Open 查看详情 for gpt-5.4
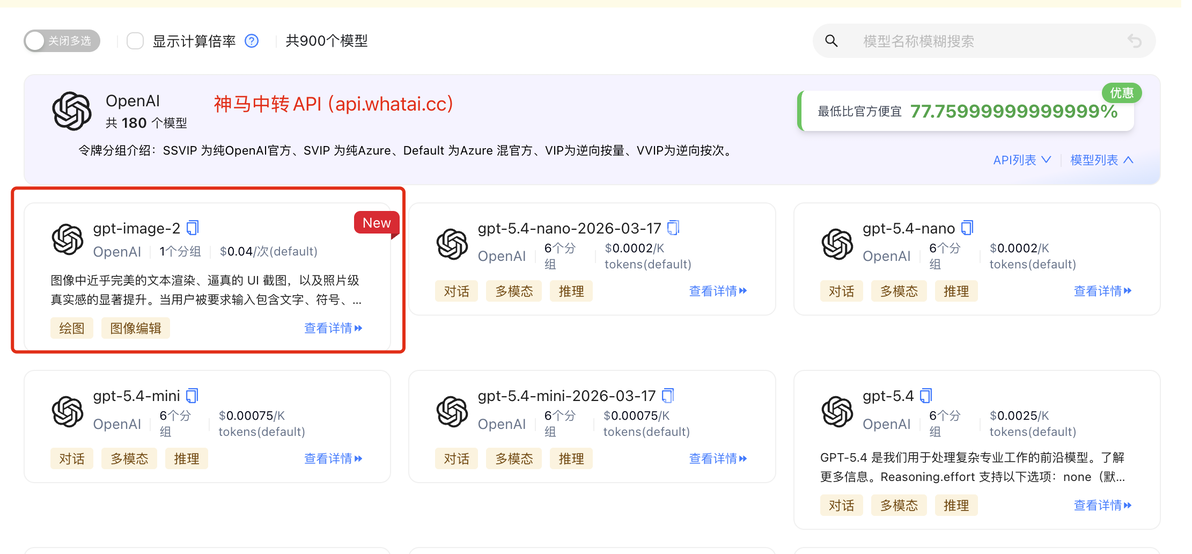Viewport: 1192px width, 554px height. tap(1103, 505)
